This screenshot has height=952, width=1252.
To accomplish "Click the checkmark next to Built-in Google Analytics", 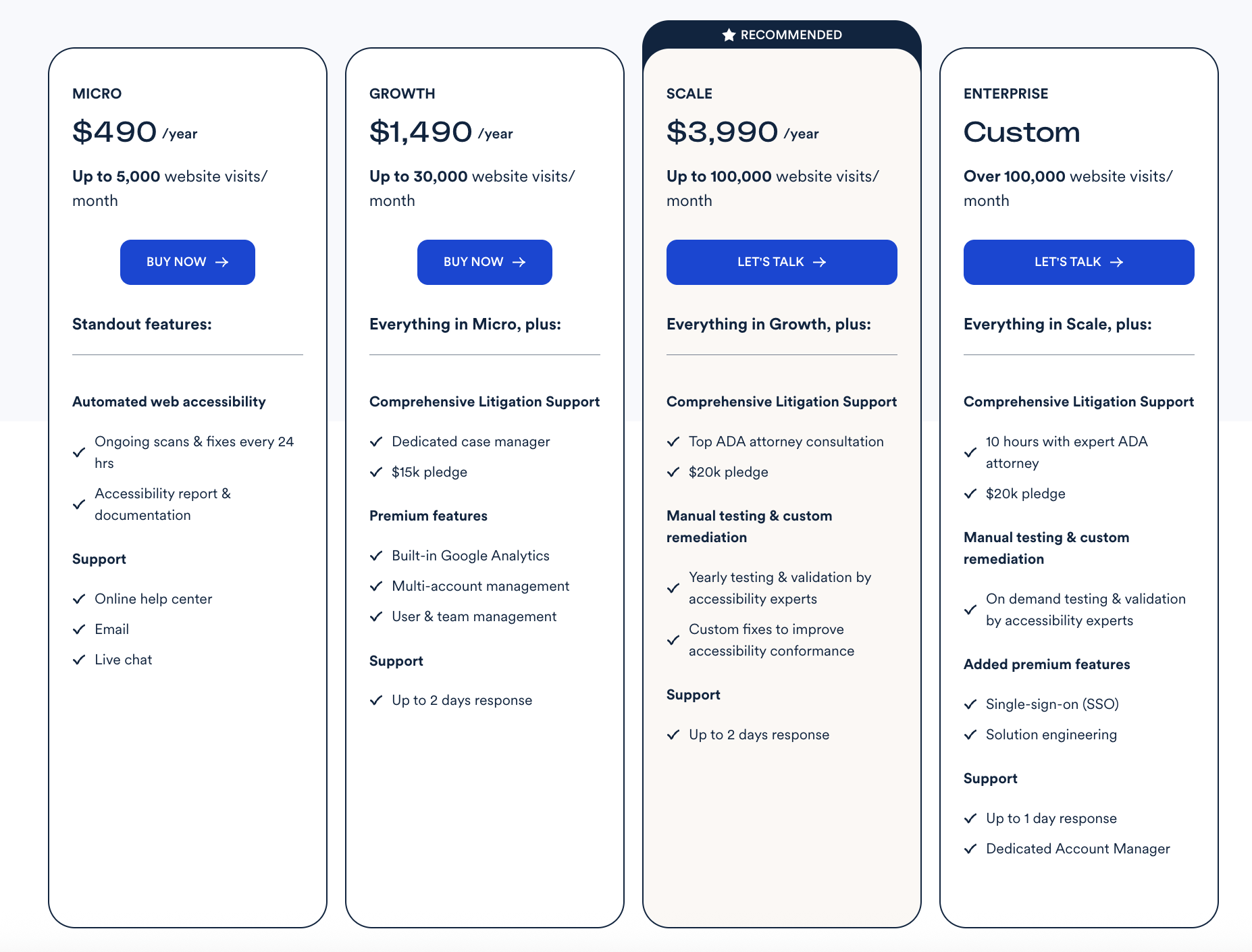I will point(376,556).
